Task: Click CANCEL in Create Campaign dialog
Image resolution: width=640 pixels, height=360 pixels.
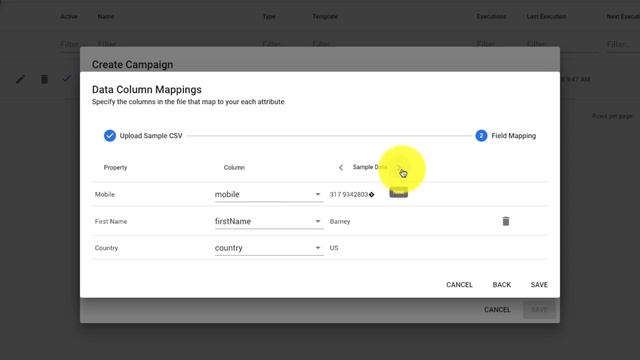Action: (497, 309)
